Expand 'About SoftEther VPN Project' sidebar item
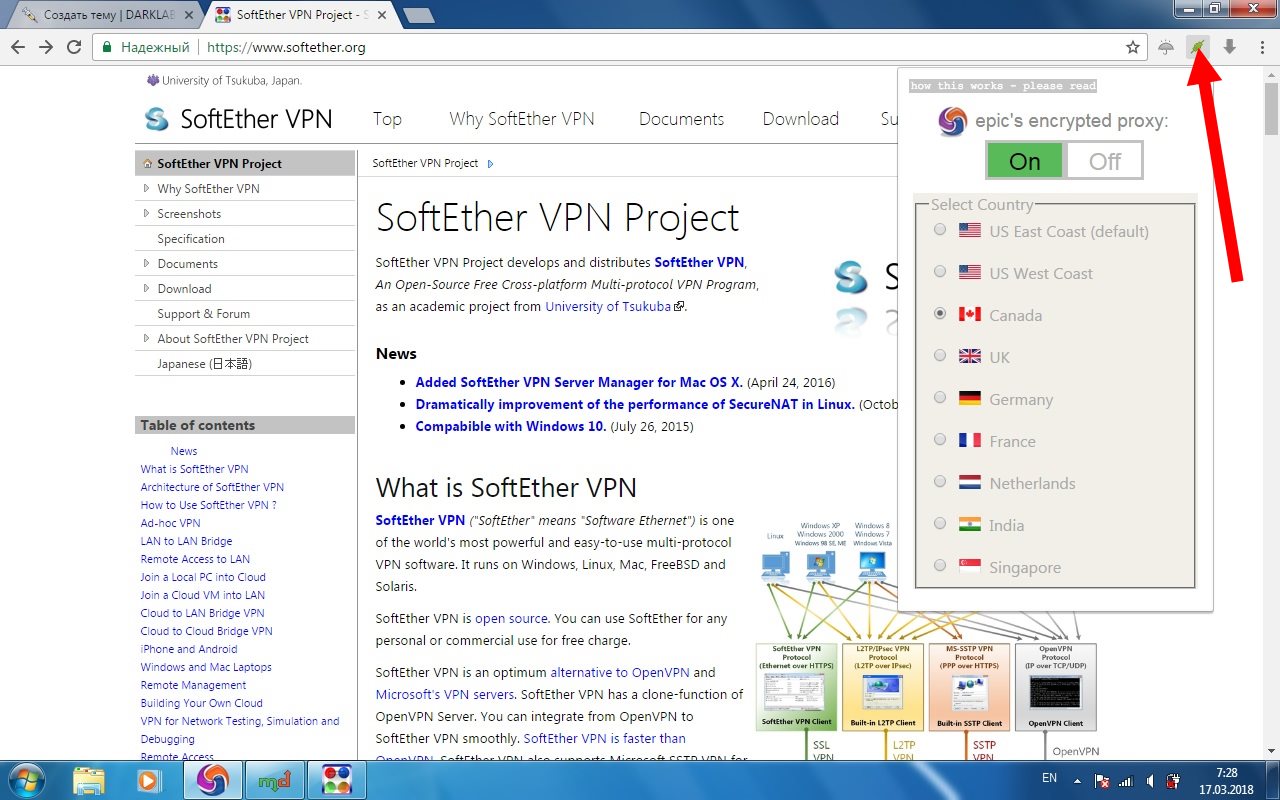The width and height of the screenshot is (1280, 800). [146, 338]
